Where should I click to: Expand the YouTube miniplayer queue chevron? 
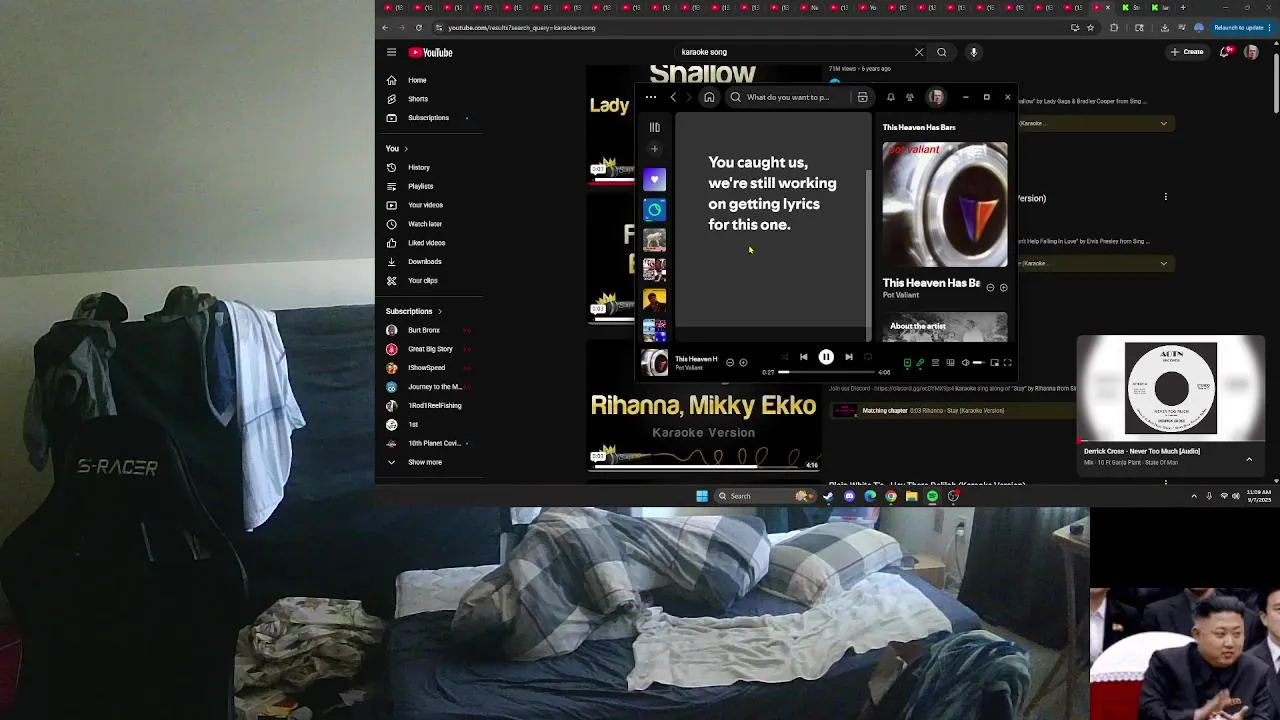[1249, 459]
